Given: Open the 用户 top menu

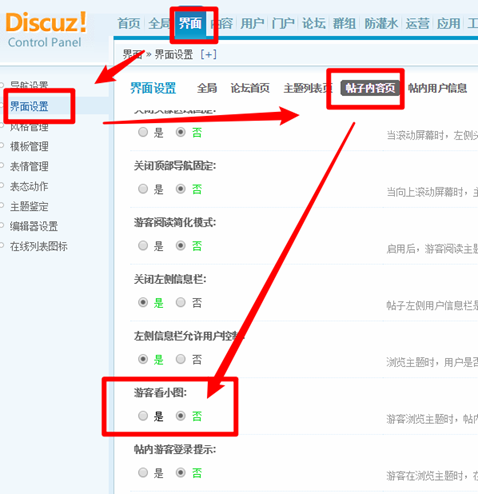Looking at the screenshot, I should [252, 24].
